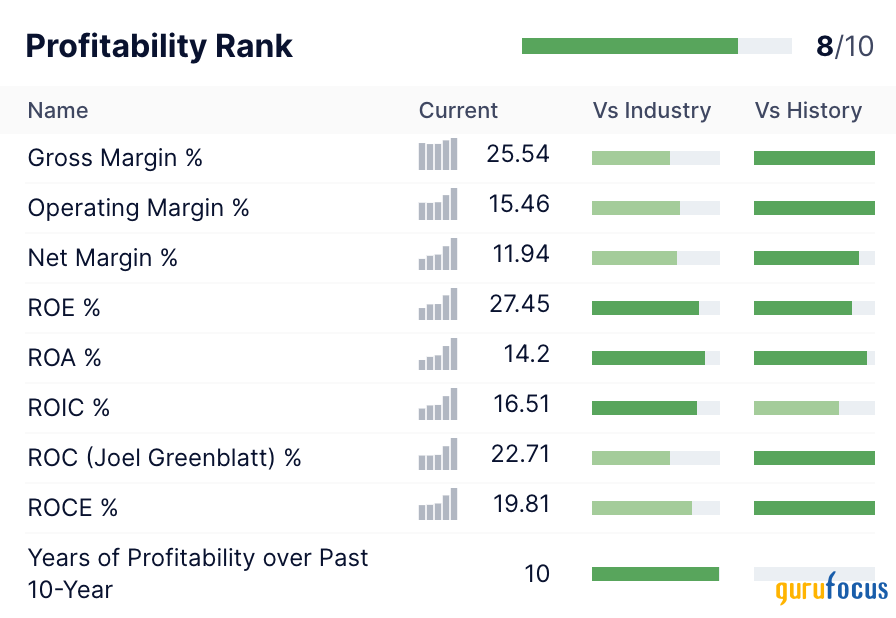Click the Profitability Rank heading

159,46
